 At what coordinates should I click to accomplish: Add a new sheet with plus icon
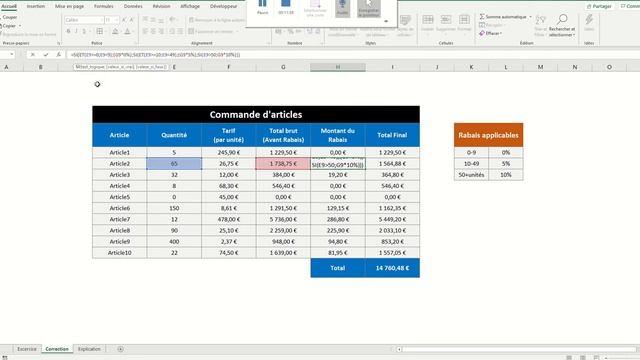coord(120,349)
